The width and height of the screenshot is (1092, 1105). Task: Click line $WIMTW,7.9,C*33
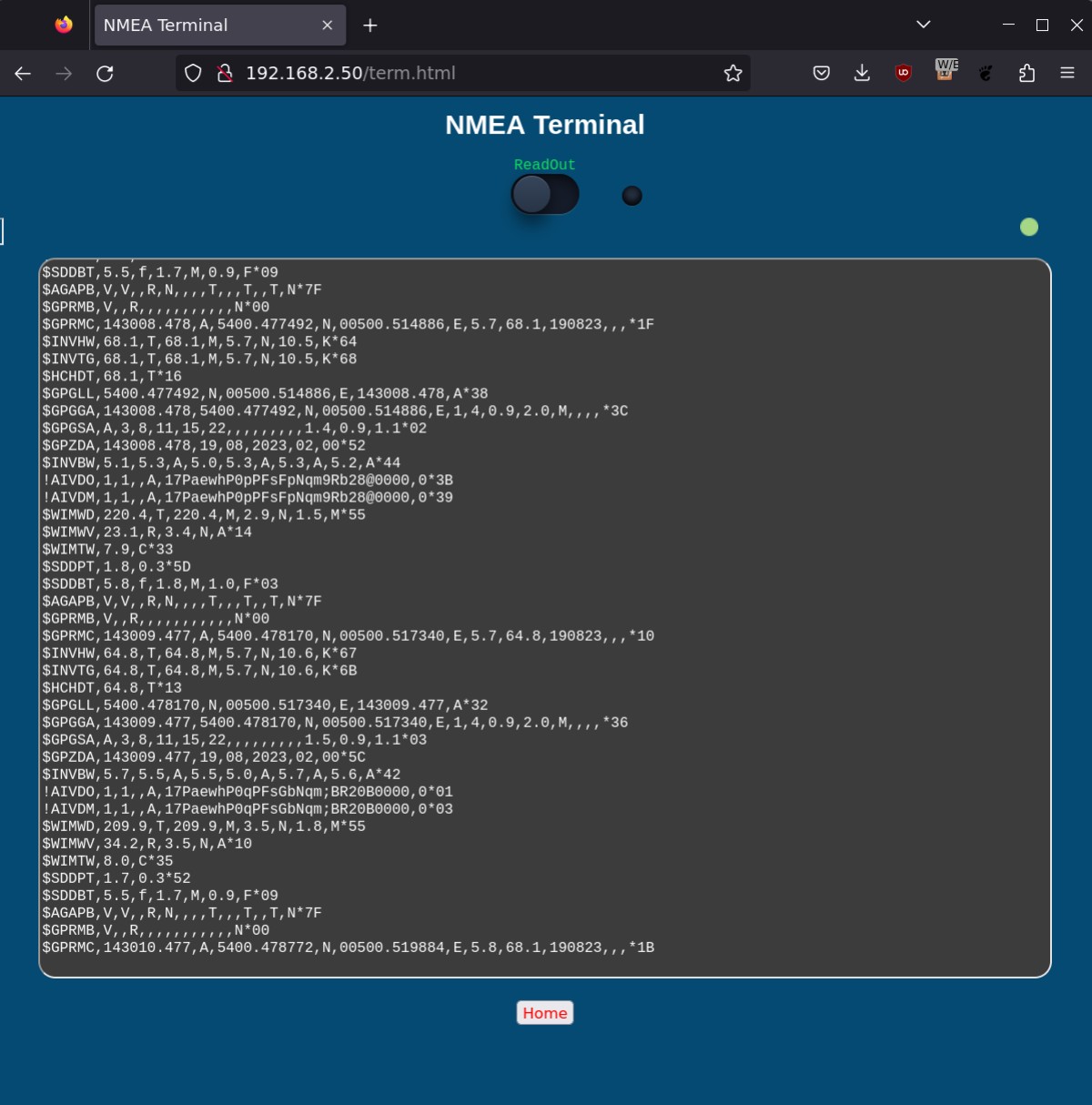pos(107,550)
